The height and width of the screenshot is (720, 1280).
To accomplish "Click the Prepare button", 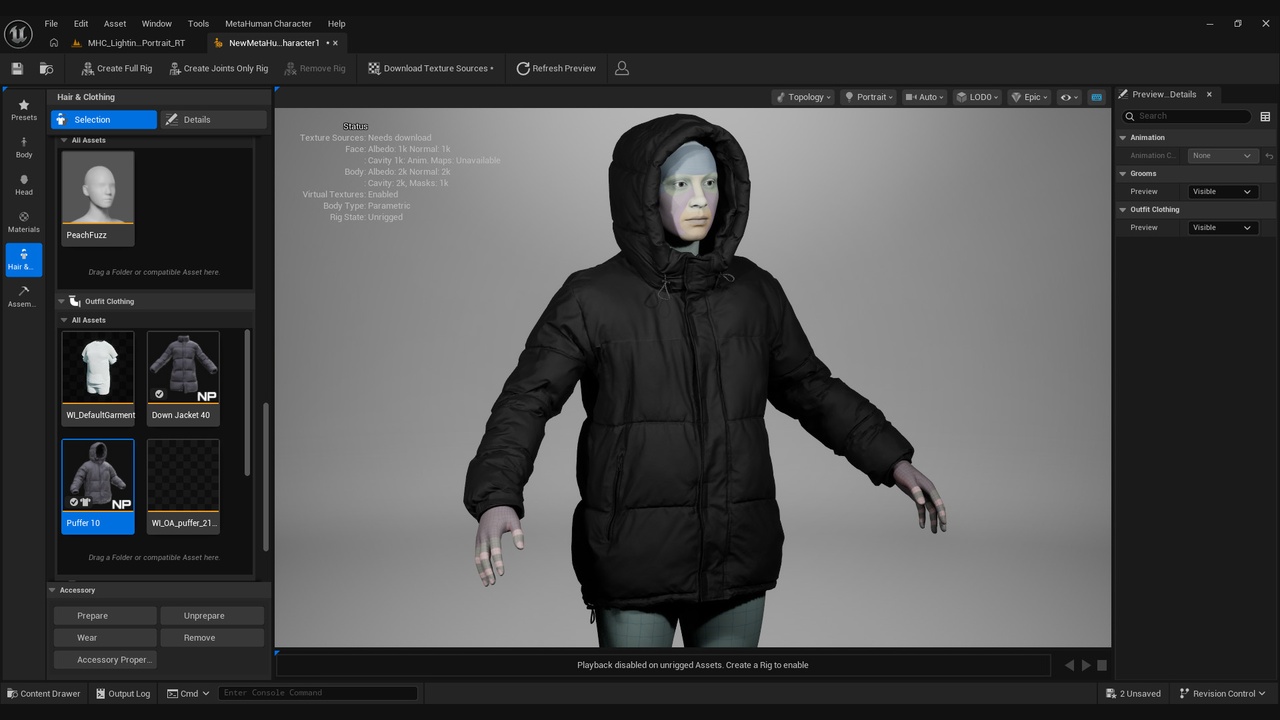I will tap(105, 615).
